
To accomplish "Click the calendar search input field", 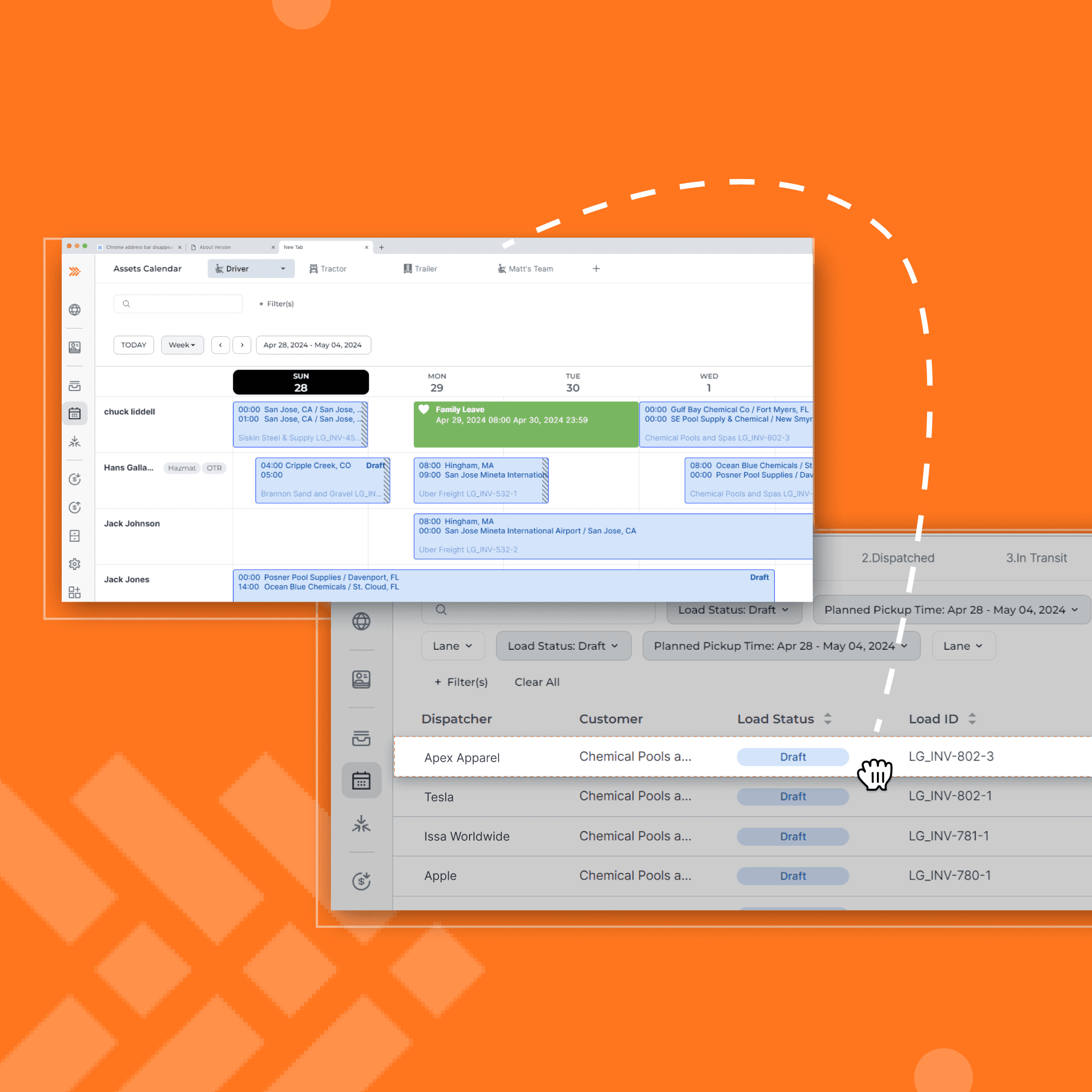I will click(x=178, y=304).
